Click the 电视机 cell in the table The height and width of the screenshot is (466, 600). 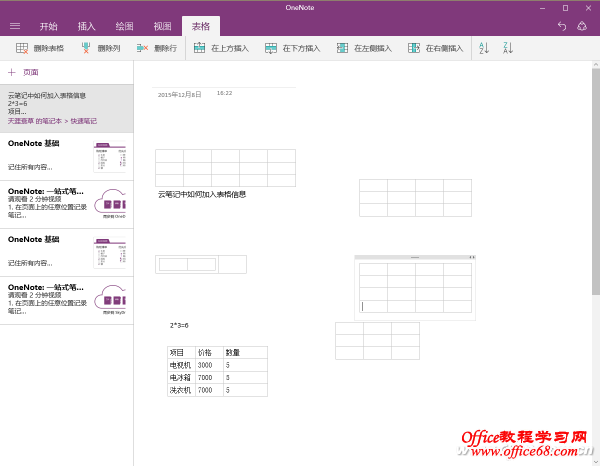coord(180,365)
